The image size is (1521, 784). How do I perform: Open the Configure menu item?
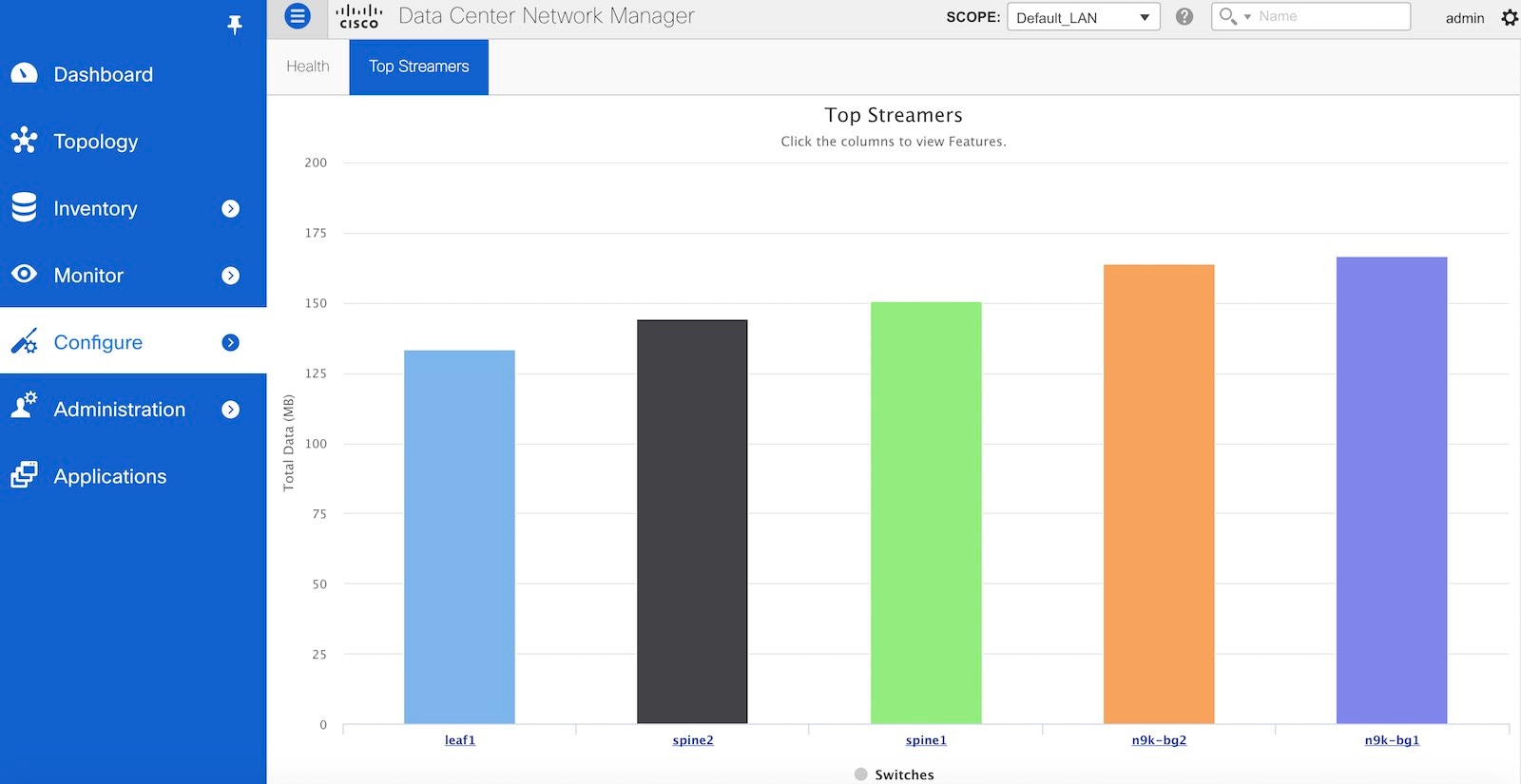click(x=133, y=342)
